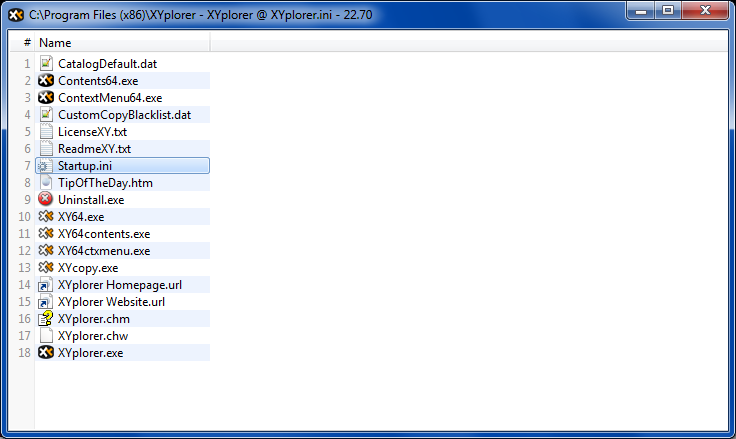Click the XY64ctxmenu.exe icon

point(46,250)
